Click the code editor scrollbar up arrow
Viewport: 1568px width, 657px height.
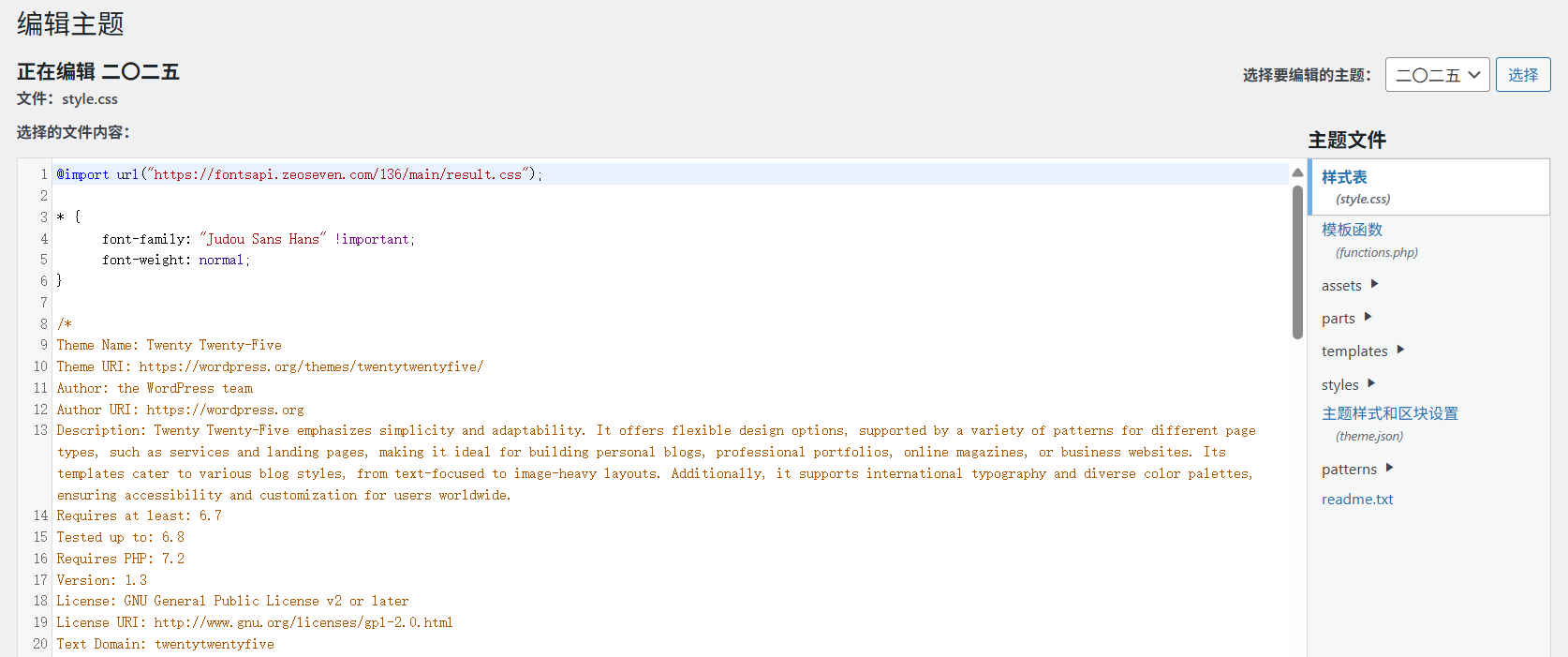(x=1297, y=172)
